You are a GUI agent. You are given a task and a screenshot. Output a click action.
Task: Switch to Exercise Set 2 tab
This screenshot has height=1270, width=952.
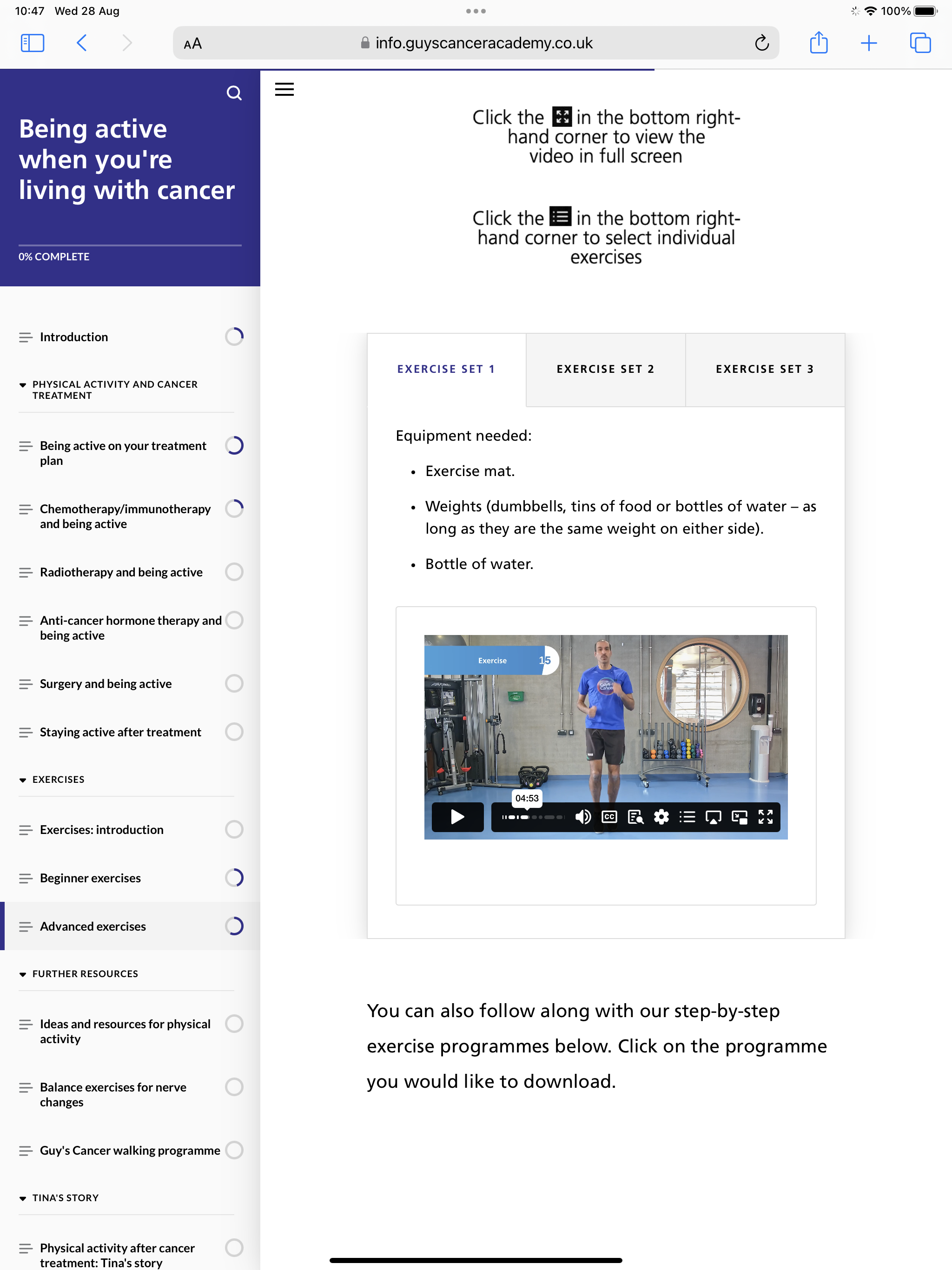(x=605, y=369)
